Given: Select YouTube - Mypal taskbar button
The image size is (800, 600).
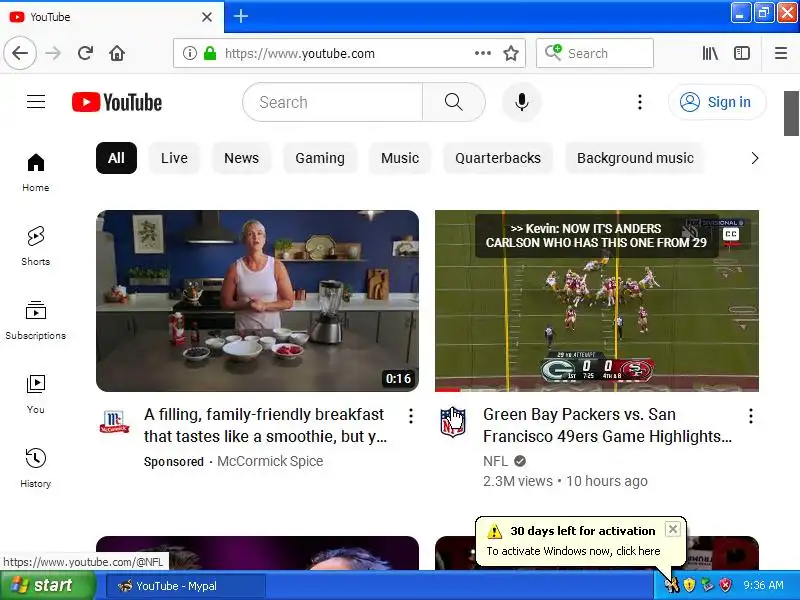Looking at the screenshot, I should pos(186,586).
